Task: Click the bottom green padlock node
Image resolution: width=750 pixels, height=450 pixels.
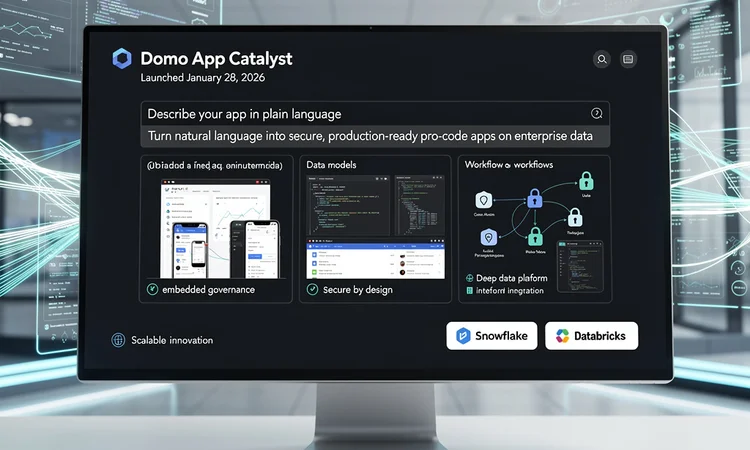Action: pyautogui.click(x=535, y=236)
